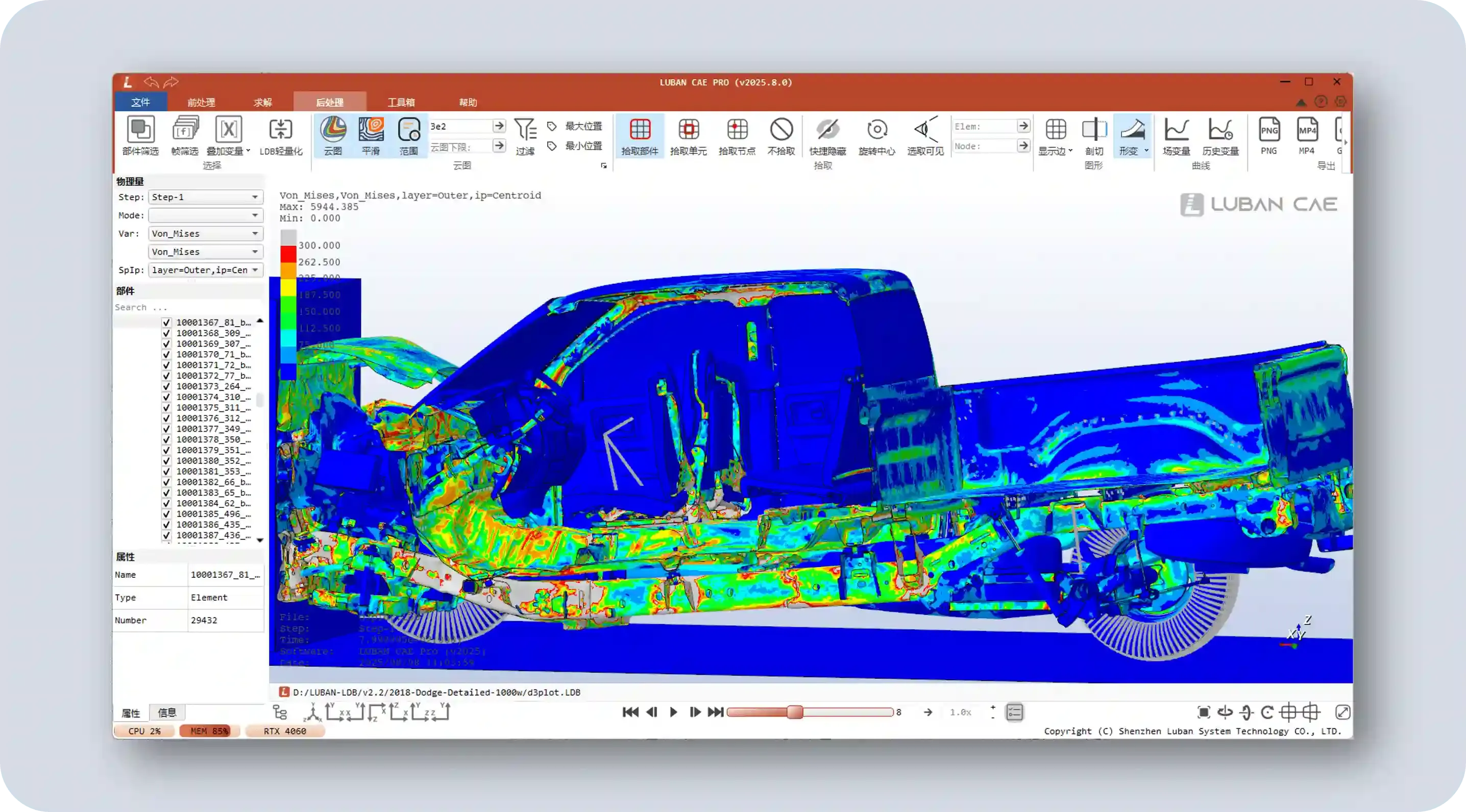1466x812 pixels.
Task: Toggle checkbox for part 10001375_311
Action: (x=166, y=407)
